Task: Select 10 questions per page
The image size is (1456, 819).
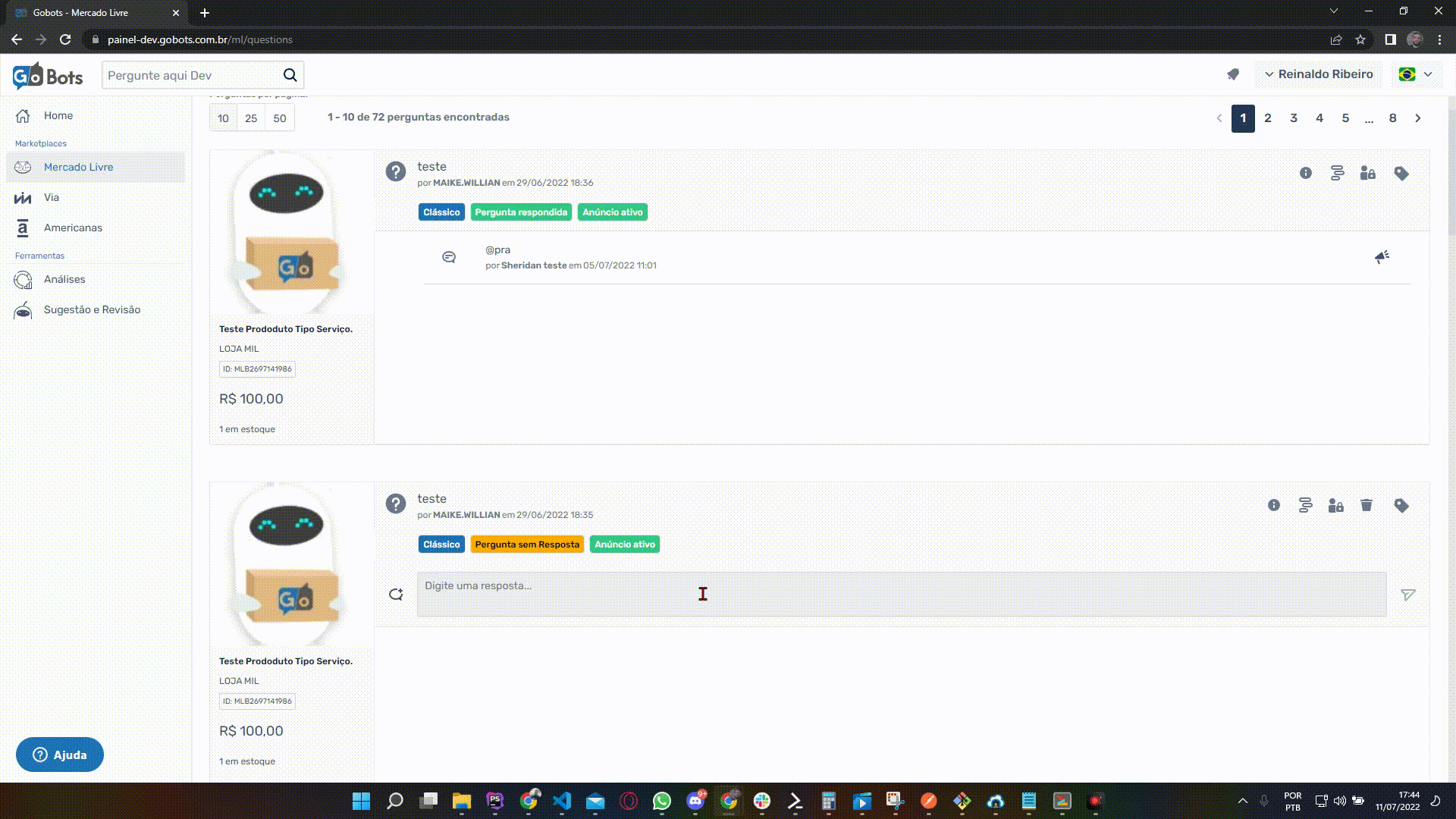Action: coord(223,118)
